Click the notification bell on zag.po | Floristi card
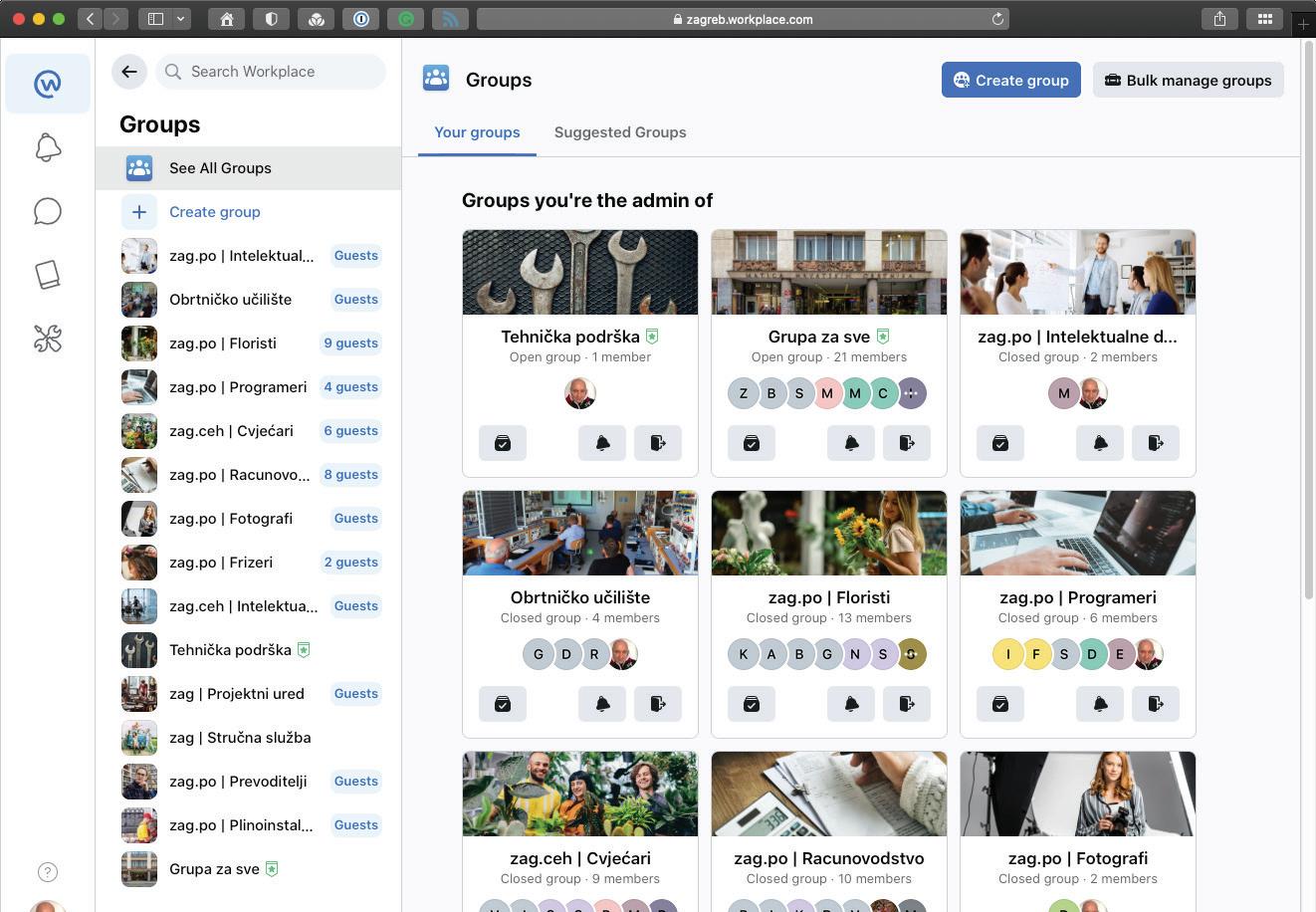This screenshot has width=1316, height=912. [x=851, y=704]
